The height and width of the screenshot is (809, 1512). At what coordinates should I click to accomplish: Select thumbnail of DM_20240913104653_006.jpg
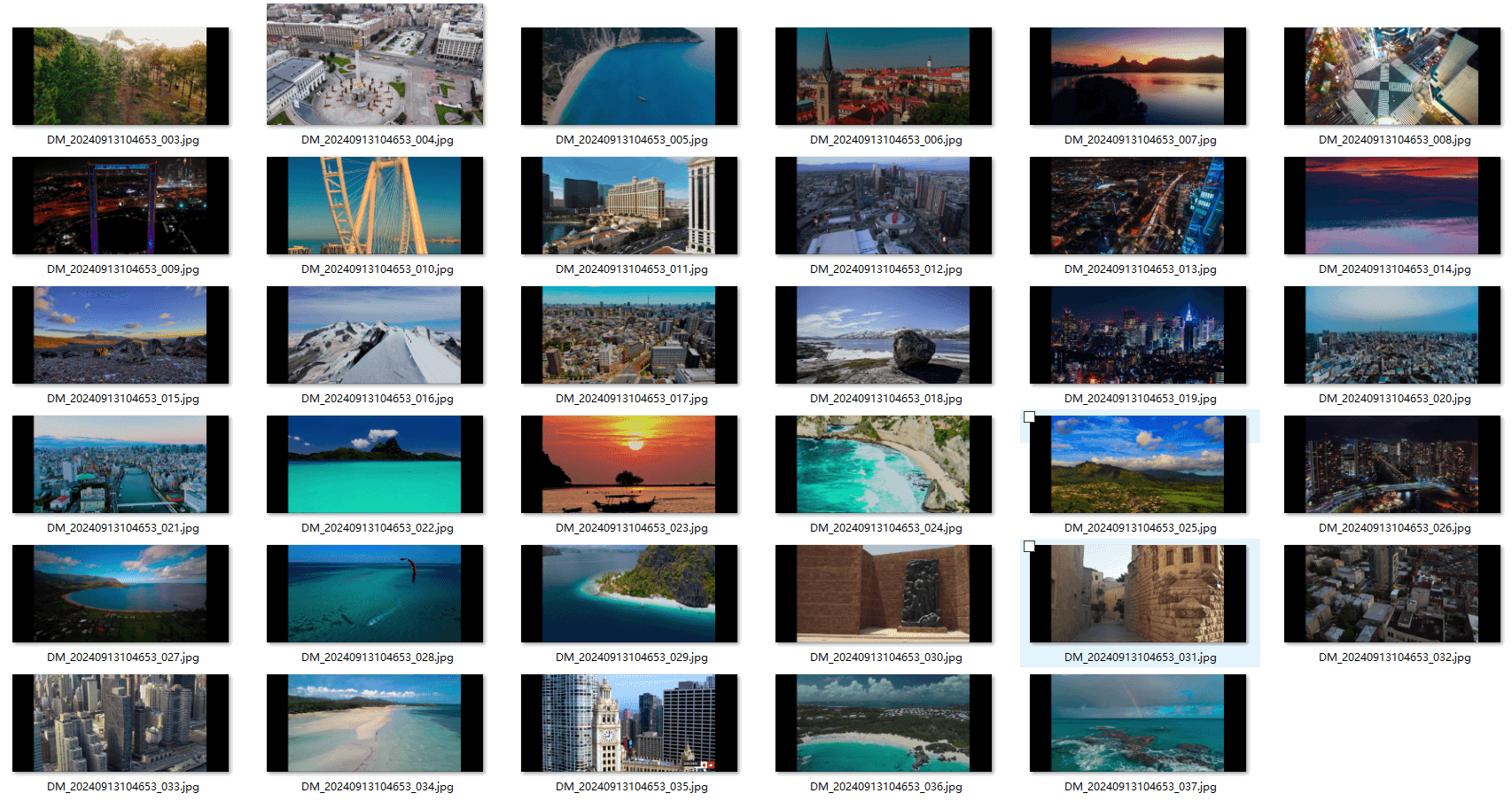(884, 75)
